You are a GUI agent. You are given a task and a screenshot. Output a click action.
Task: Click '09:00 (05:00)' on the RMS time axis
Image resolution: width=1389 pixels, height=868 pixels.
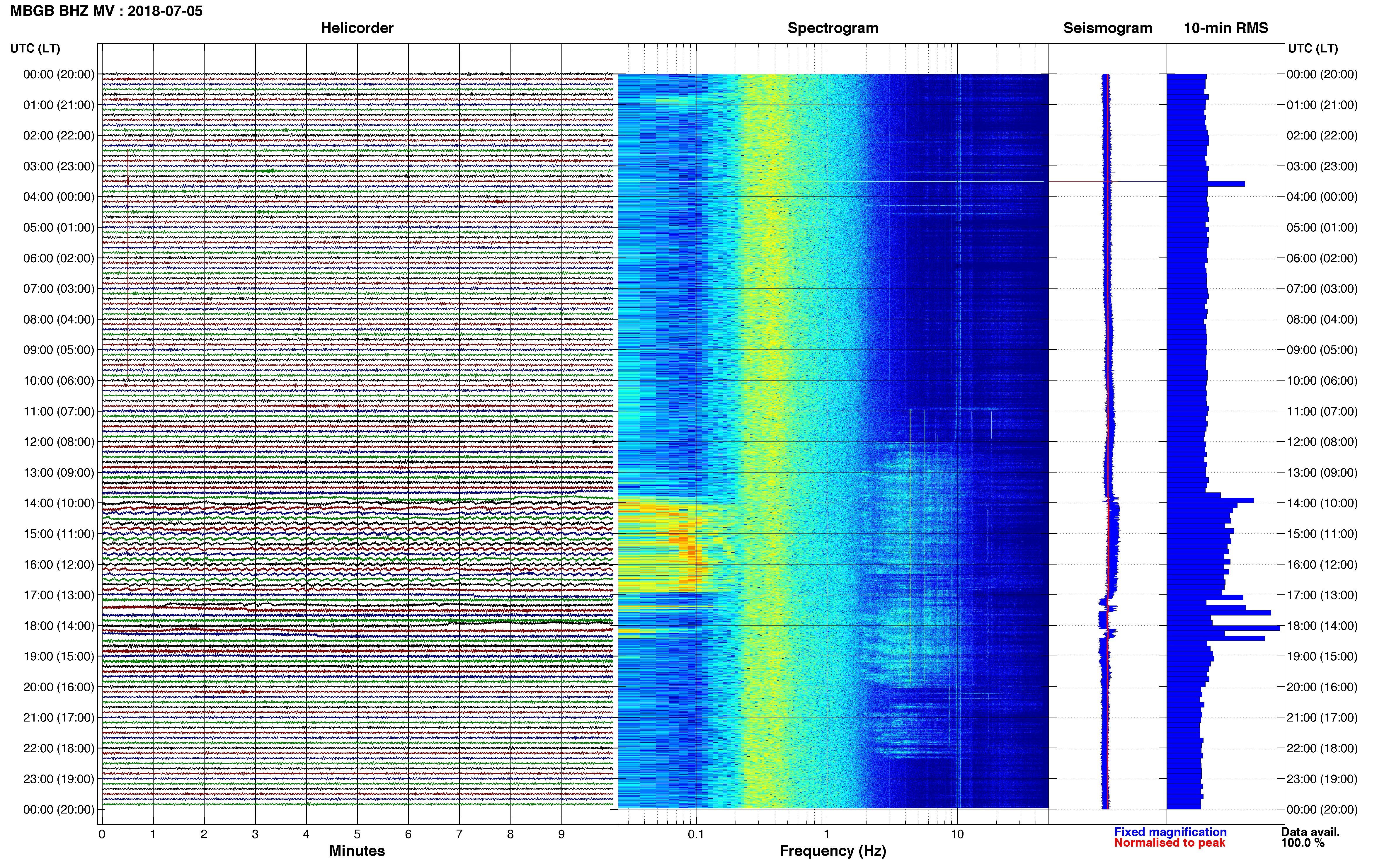click(x=1322, y=350)
